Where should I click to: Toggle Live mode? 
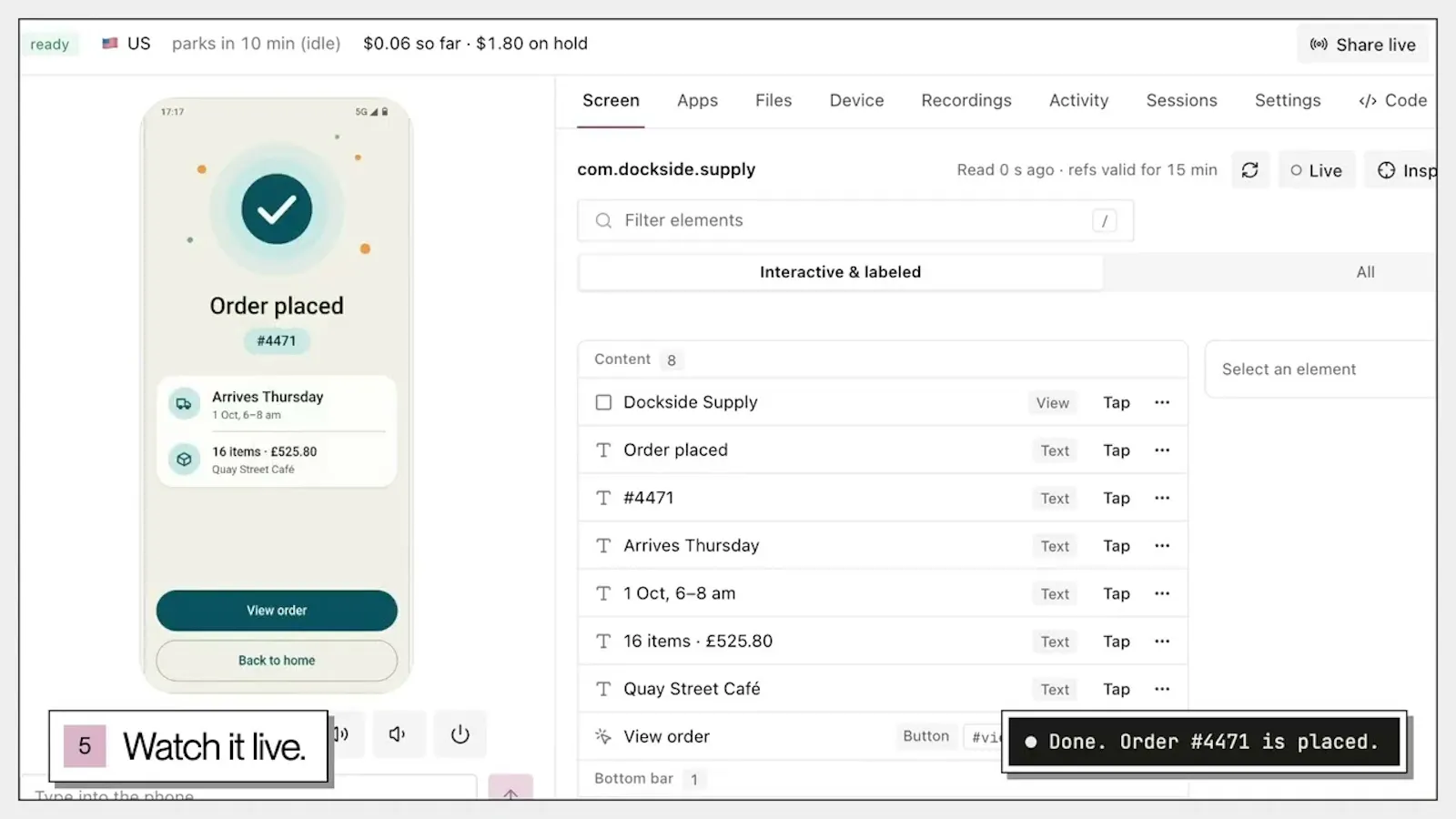point(1317,170)
